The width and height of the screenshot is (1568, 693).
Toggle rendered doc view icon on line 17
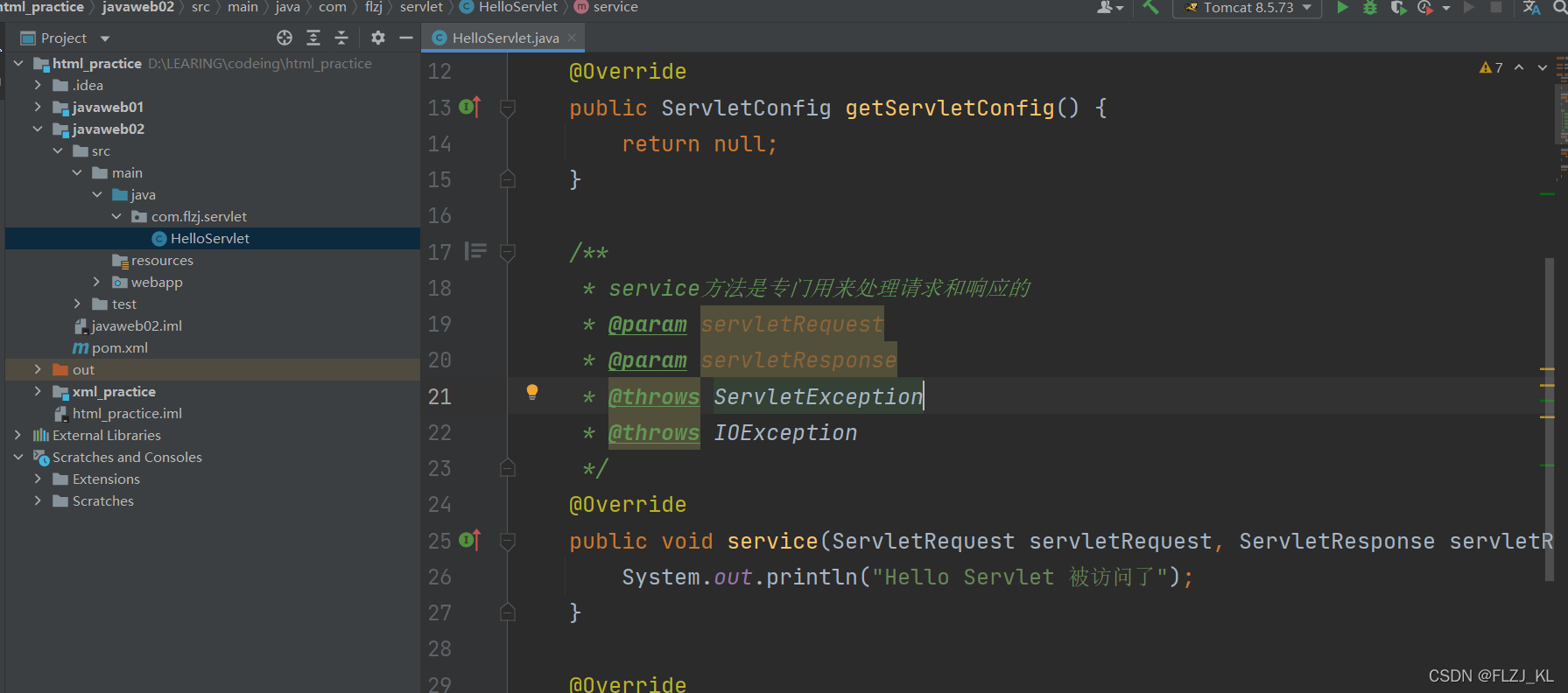475,251
